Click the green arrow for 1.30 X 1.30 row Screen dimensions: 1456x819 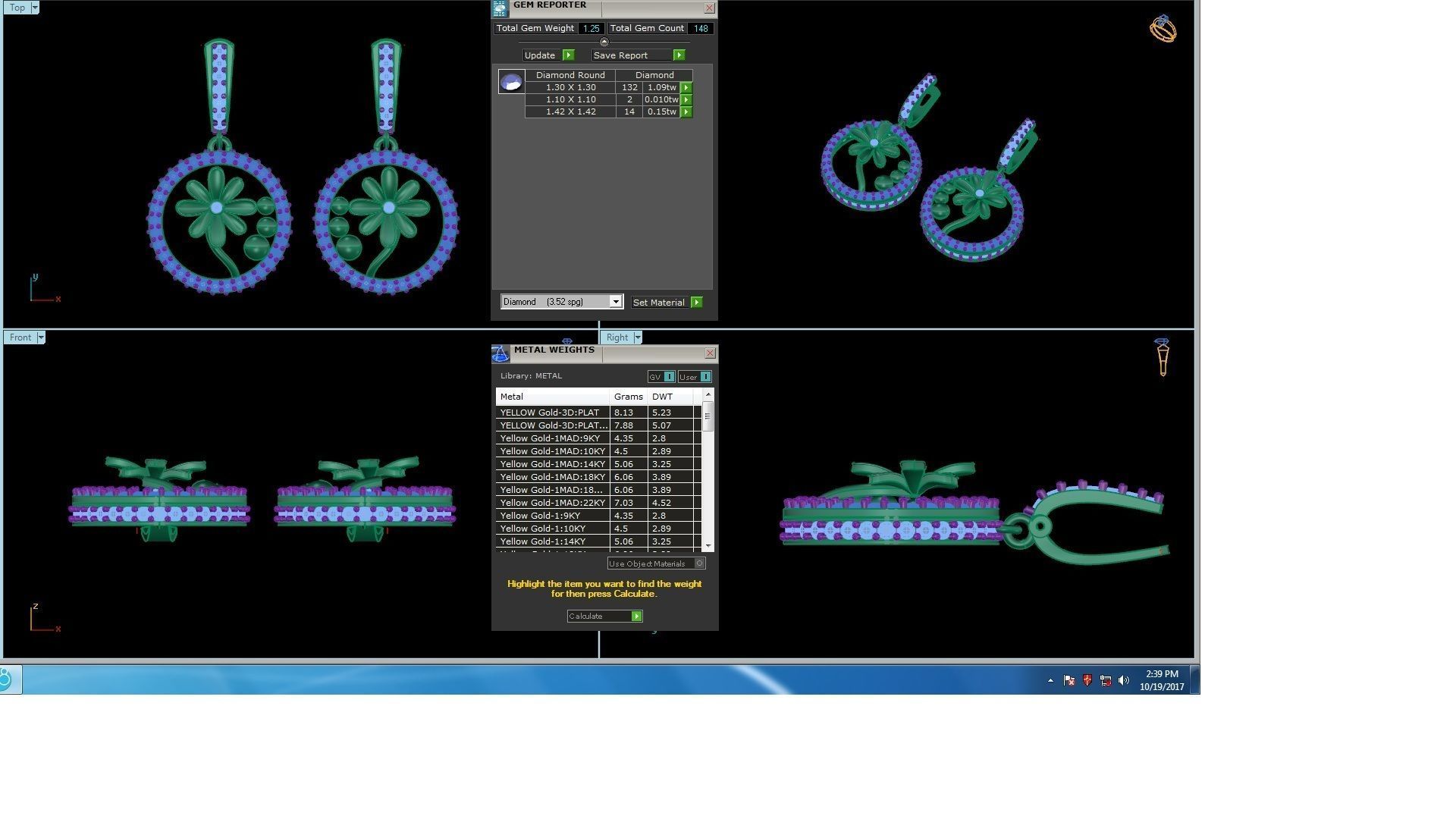click(x=686, y=88)
